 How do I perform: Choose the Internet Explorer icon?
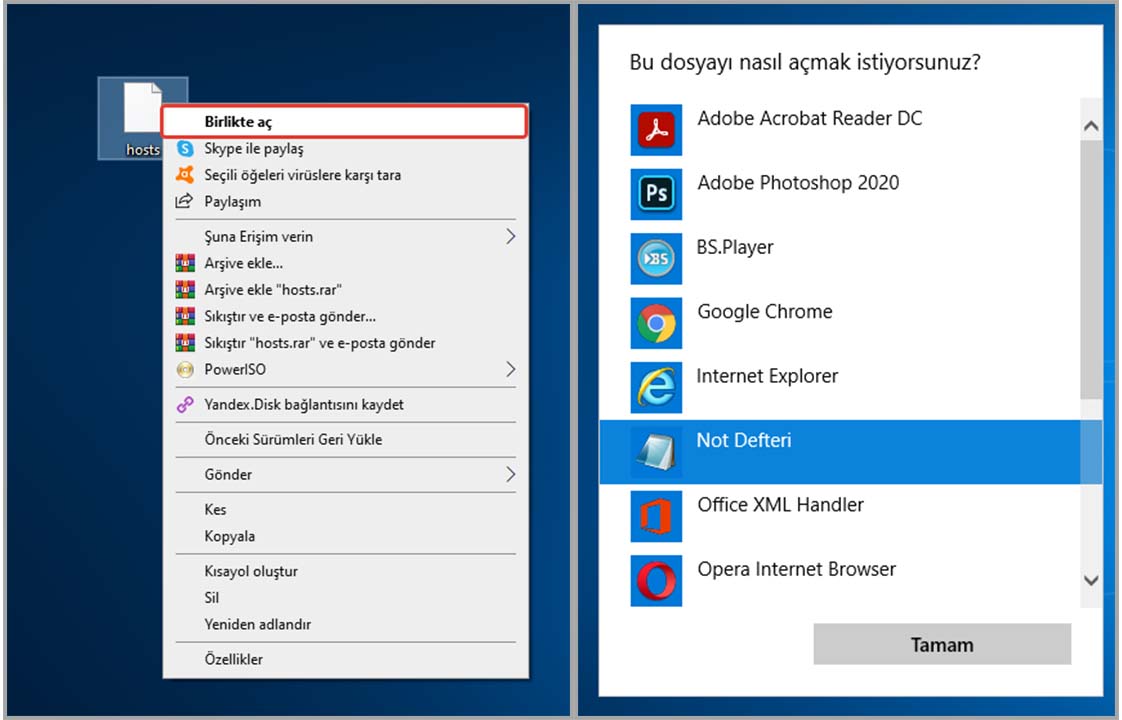(x=656, y=388)
